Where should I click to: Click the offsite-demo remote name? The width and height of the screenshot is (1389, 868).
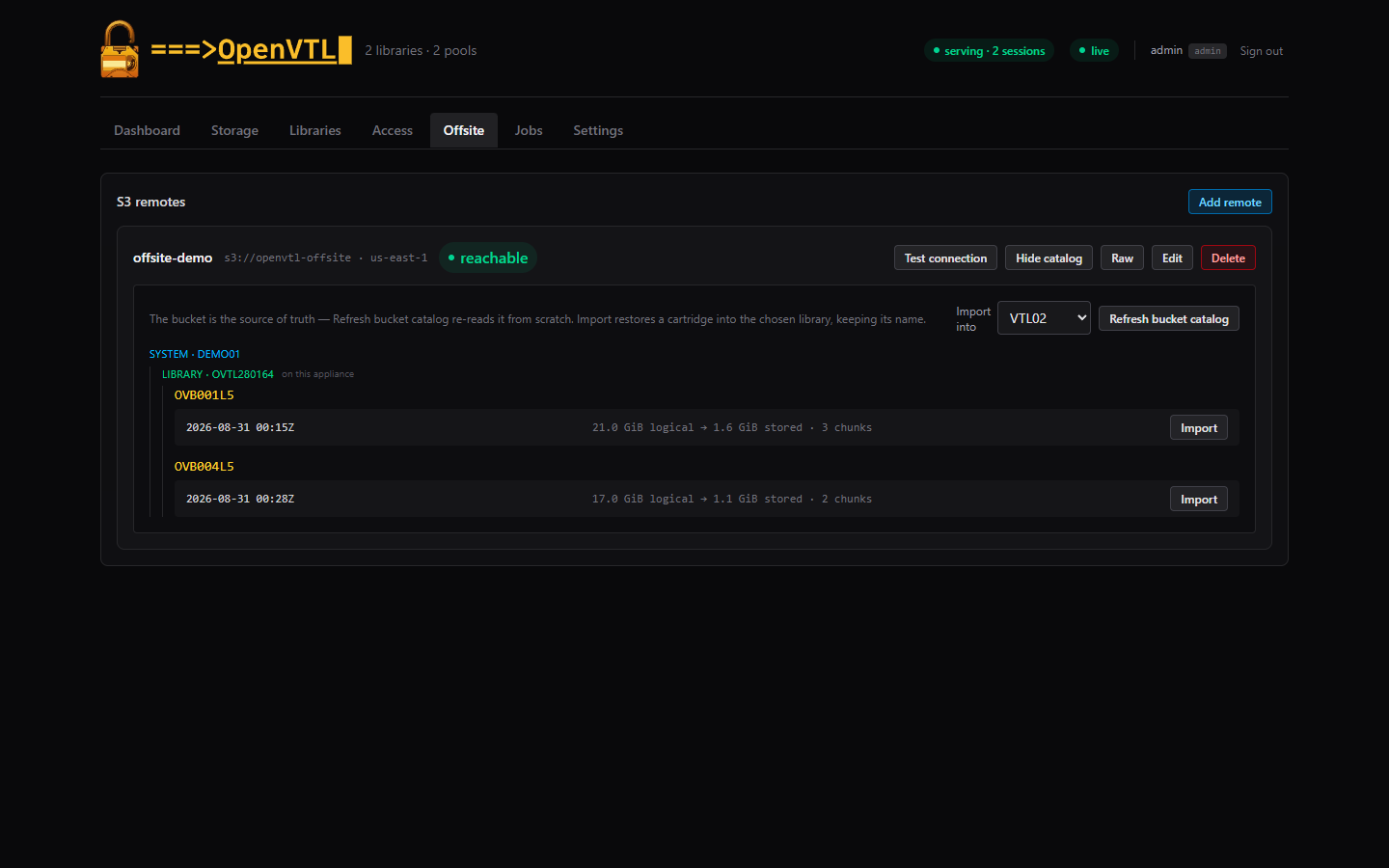click(x=173, y=258)
